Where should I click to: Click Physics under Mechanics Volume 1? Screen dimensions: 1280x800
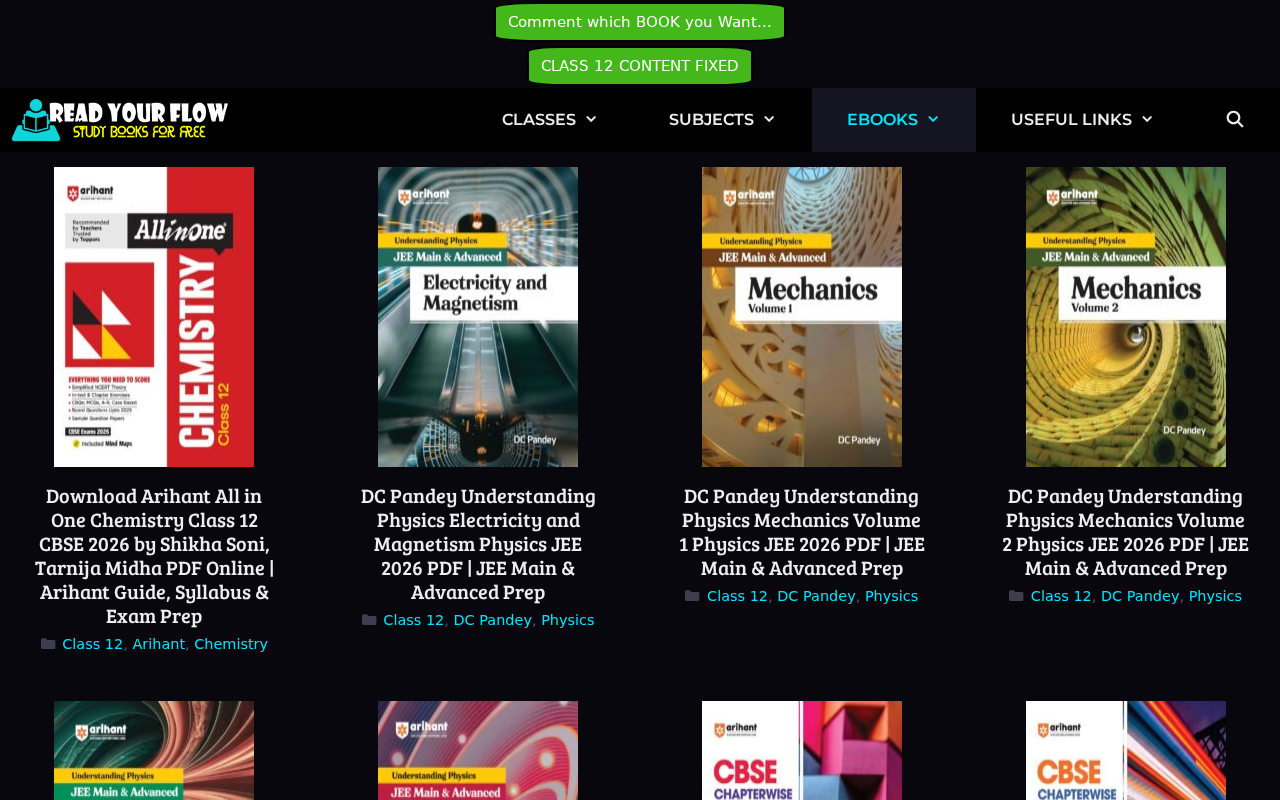point(892,596)
